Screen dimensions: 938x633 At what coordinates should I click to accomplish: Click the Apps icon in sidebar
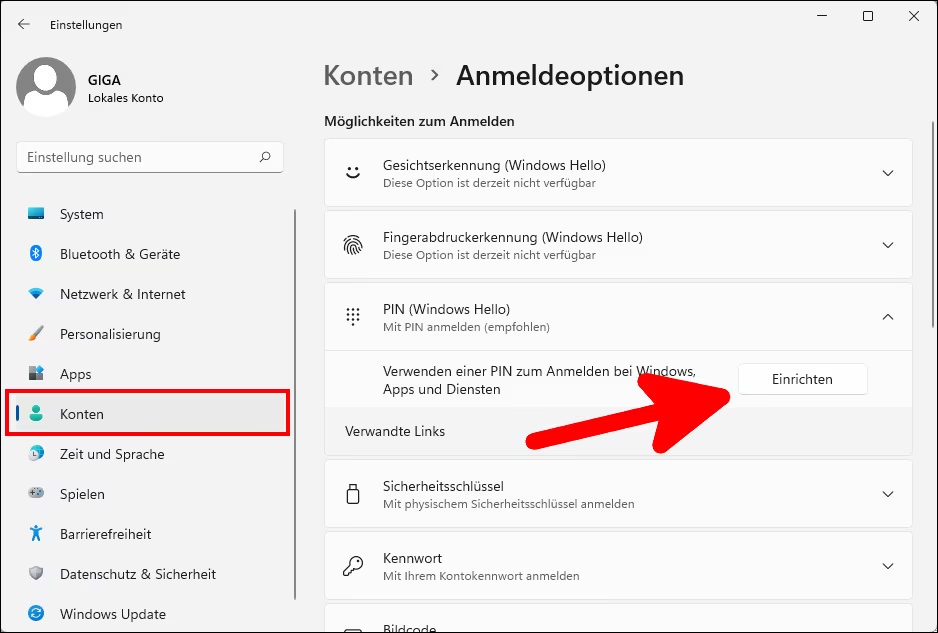(37, 374)
